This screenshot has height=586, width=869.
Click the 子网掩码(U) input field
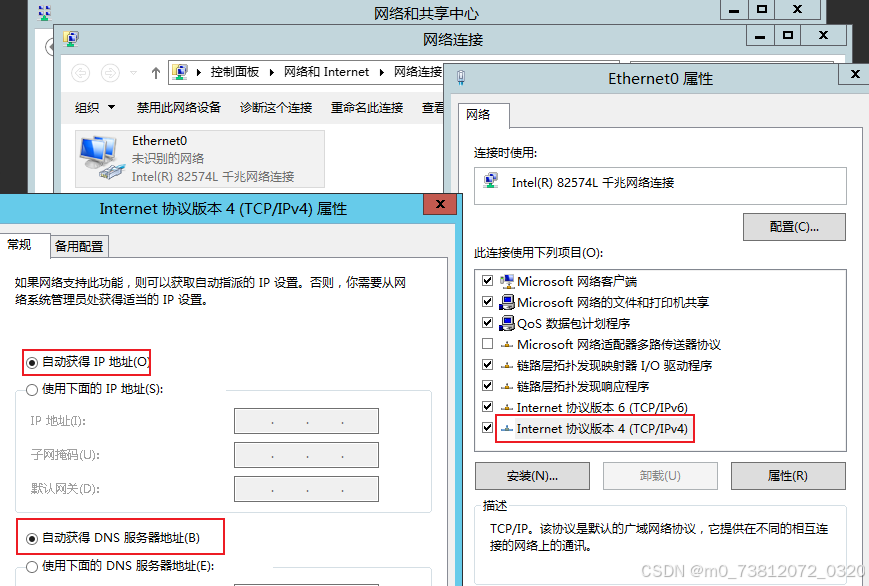point(306,455)
